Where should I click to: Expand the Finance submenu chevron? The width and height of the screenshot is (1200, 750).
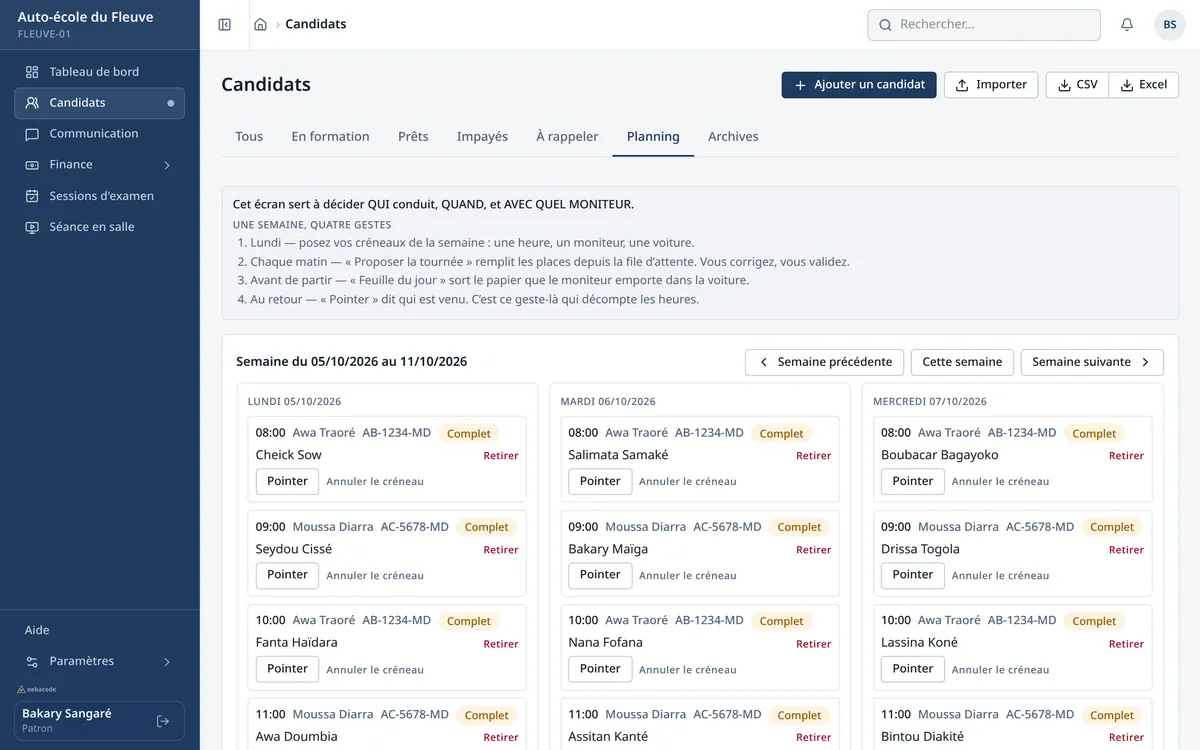point(167,165)
